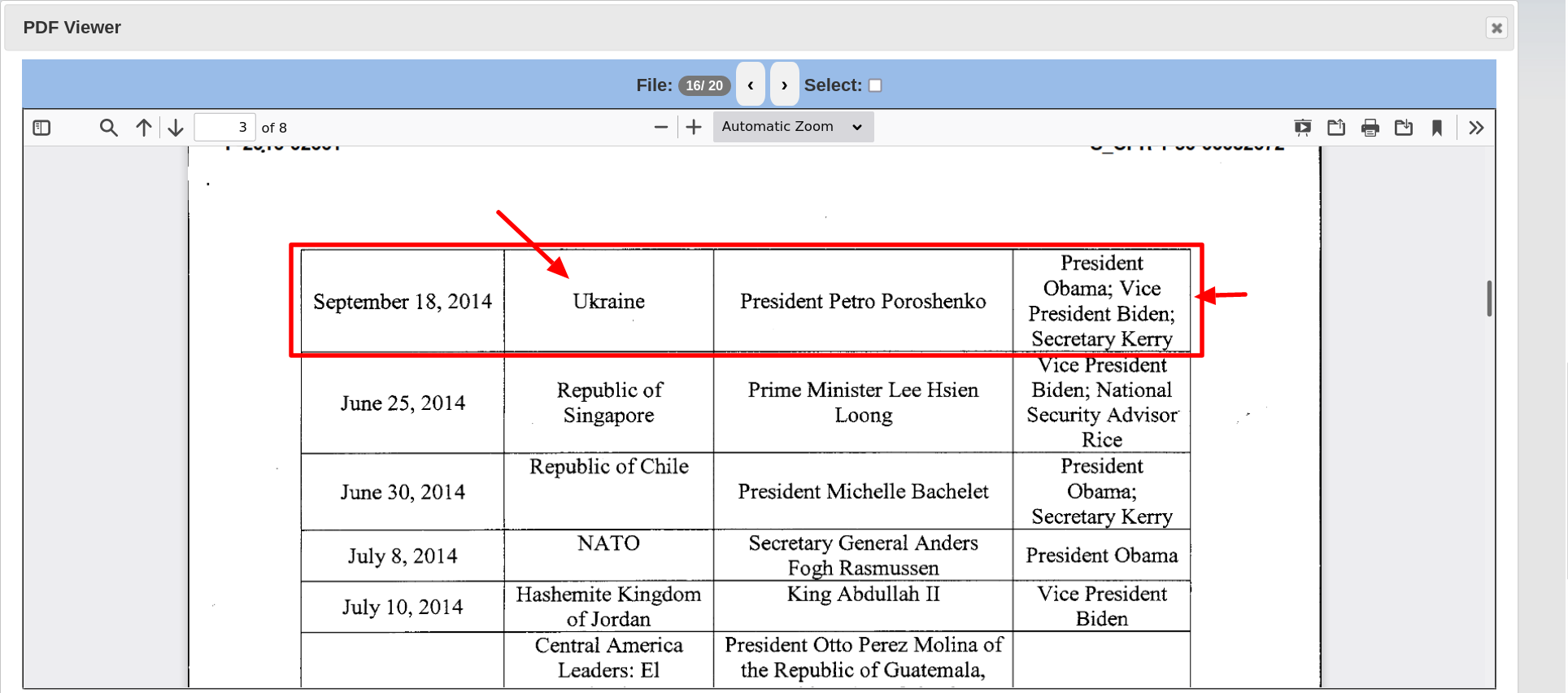Zoom out with the minus button
Viewport: 1568px width, 693px height.
pyautogui.click(x=661, y=128)
